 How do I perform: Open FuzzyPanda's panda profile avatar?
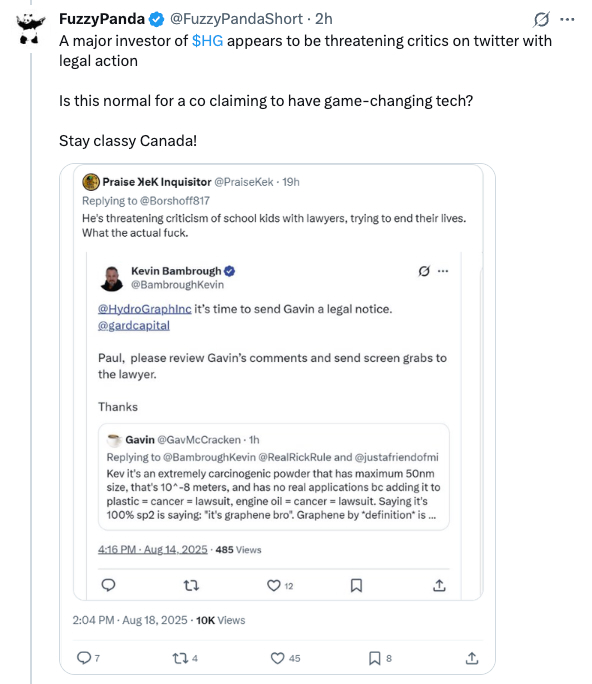pos(31,28)
